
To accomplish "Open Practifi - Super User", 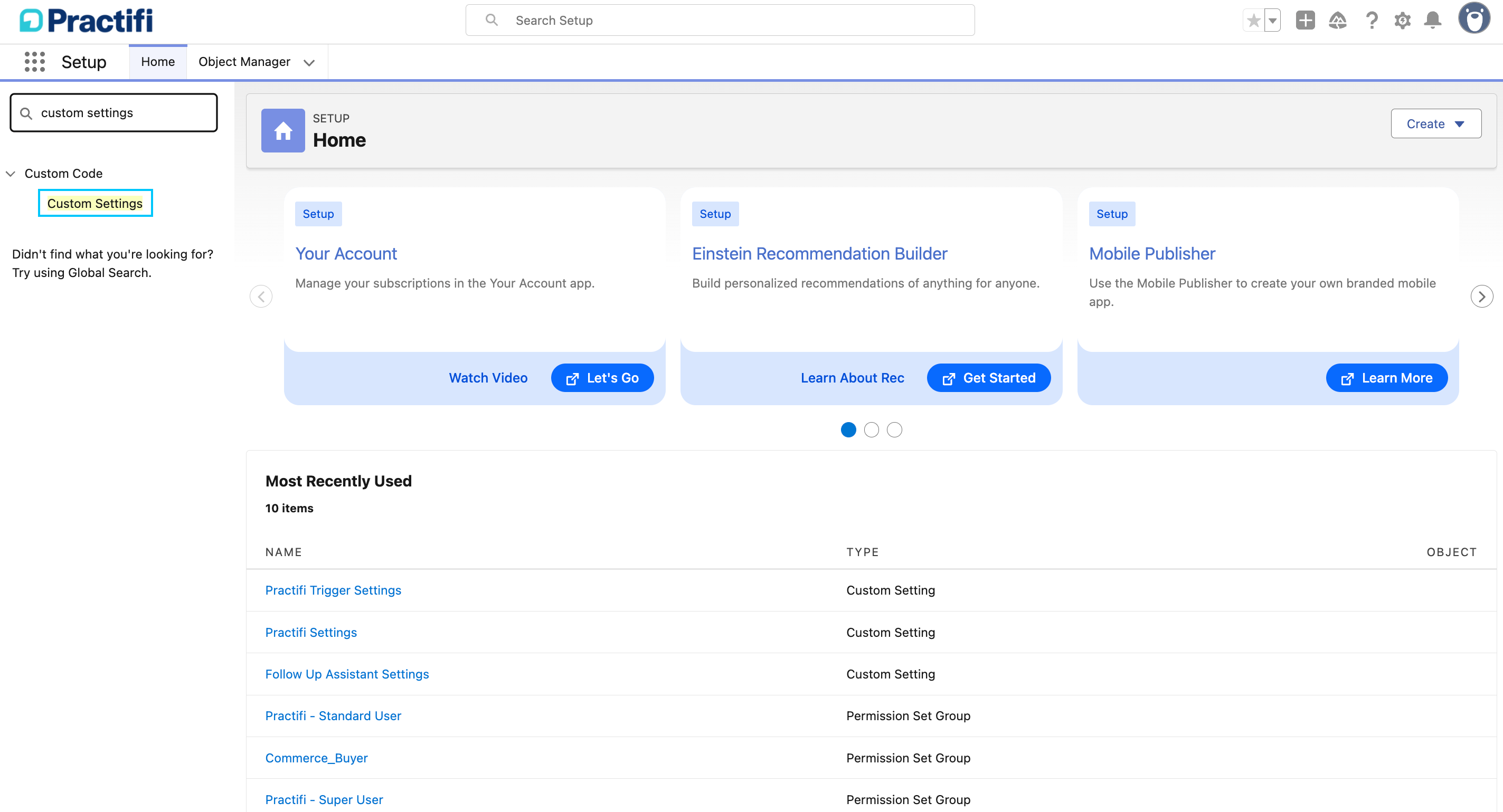I will click(x=324, y=800).
